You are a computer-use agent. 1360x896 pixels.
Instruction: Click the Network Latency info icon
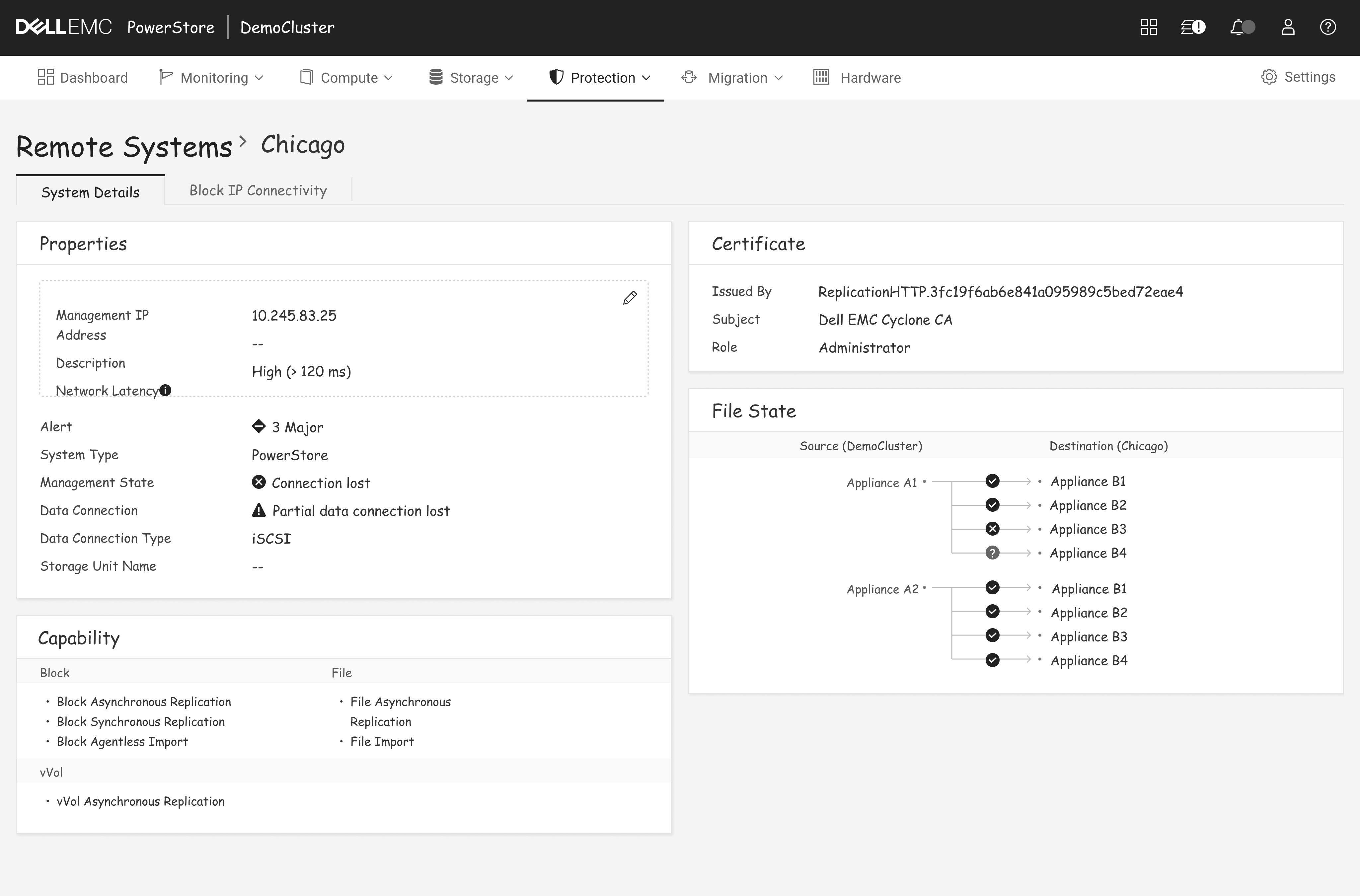[x=165, y=390]
